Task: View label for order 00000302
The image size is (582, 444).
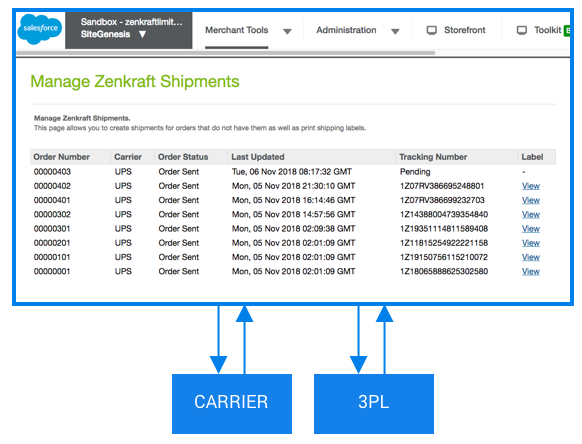Action: point(531,215)
